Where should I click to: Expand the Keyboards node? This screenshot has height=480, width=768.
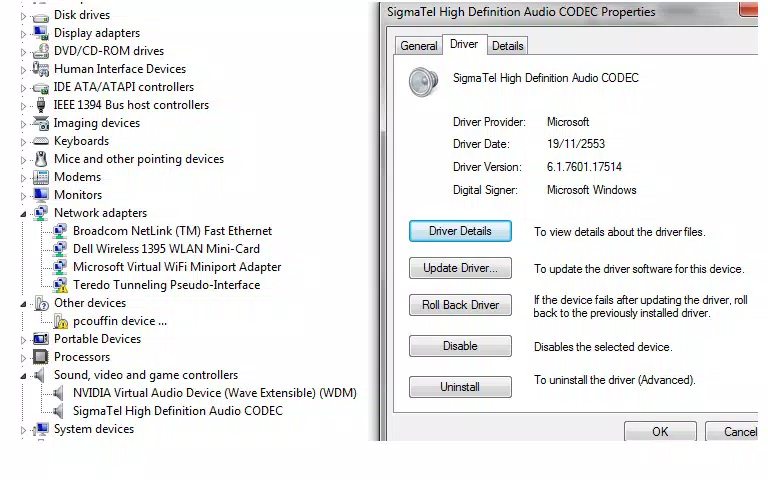tap(23, 142)
